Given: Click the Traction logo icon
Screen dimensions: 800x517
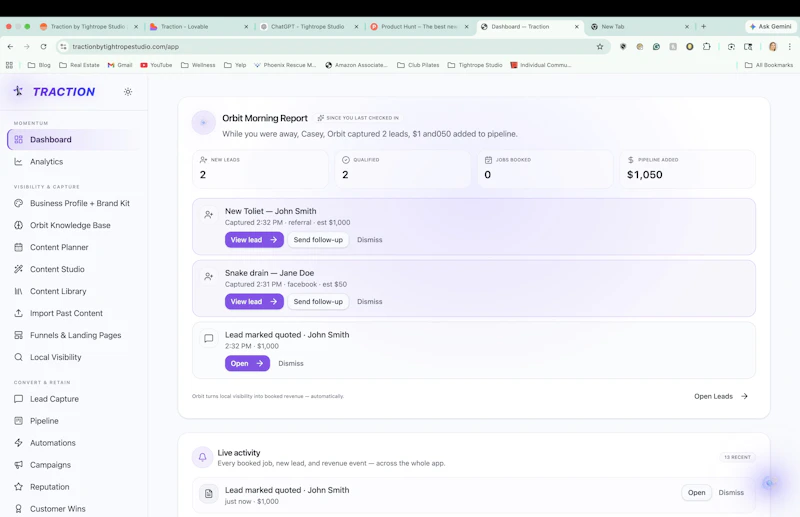Looking at the screenshot, I should pos(18,91).
